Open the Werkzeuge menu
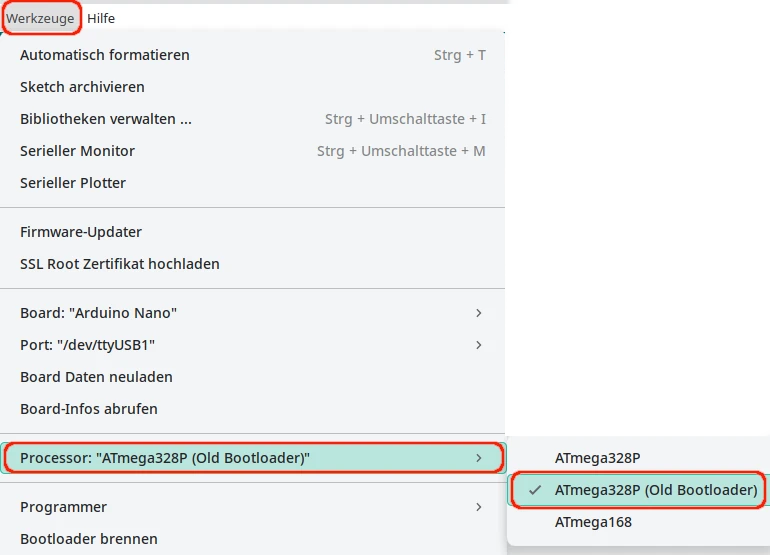This screenshot has height=555, width=770. click(x=42, y=18)
